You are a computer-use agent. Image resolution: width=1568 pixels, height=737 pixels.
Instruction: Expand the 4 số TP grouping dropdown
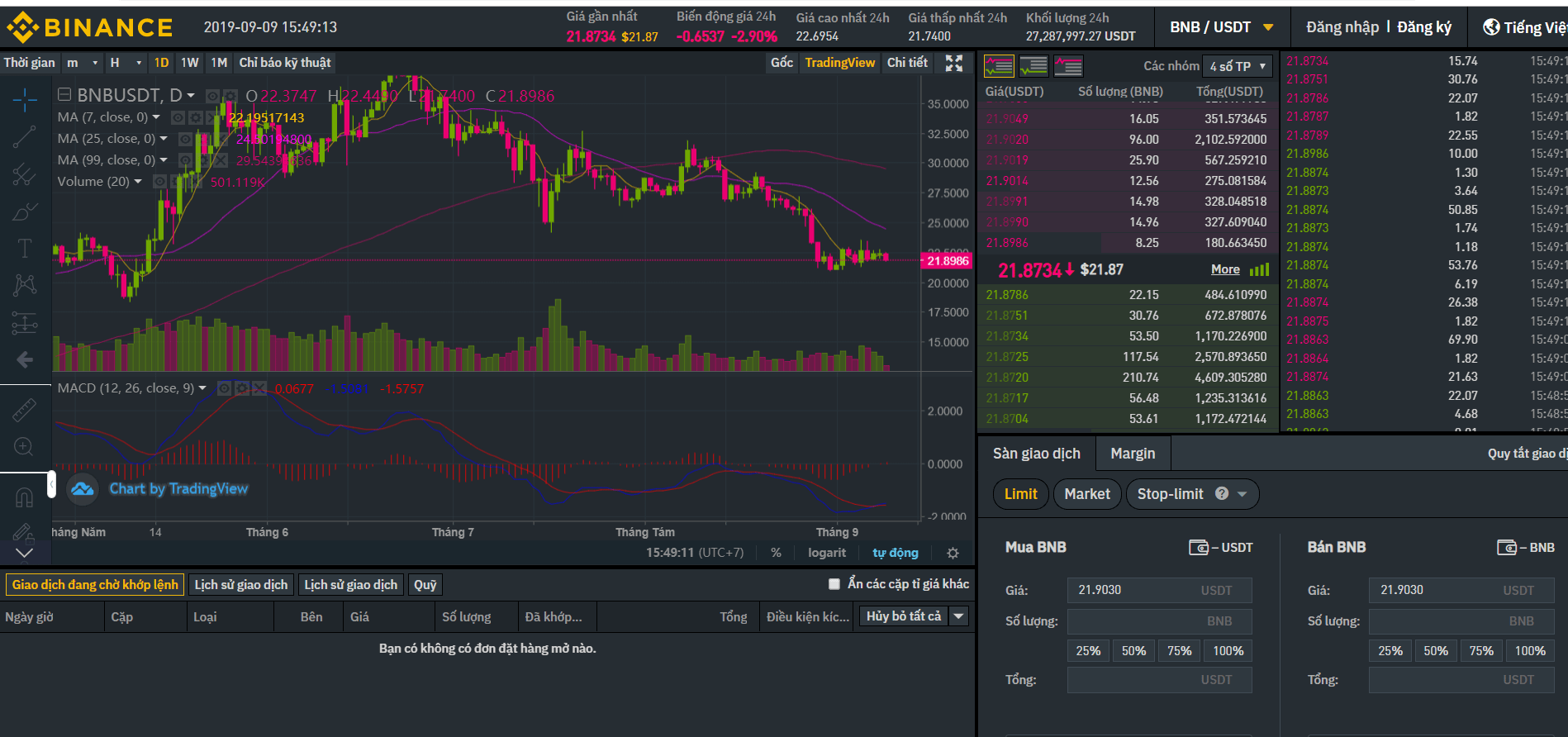(x=1238, y=66)
